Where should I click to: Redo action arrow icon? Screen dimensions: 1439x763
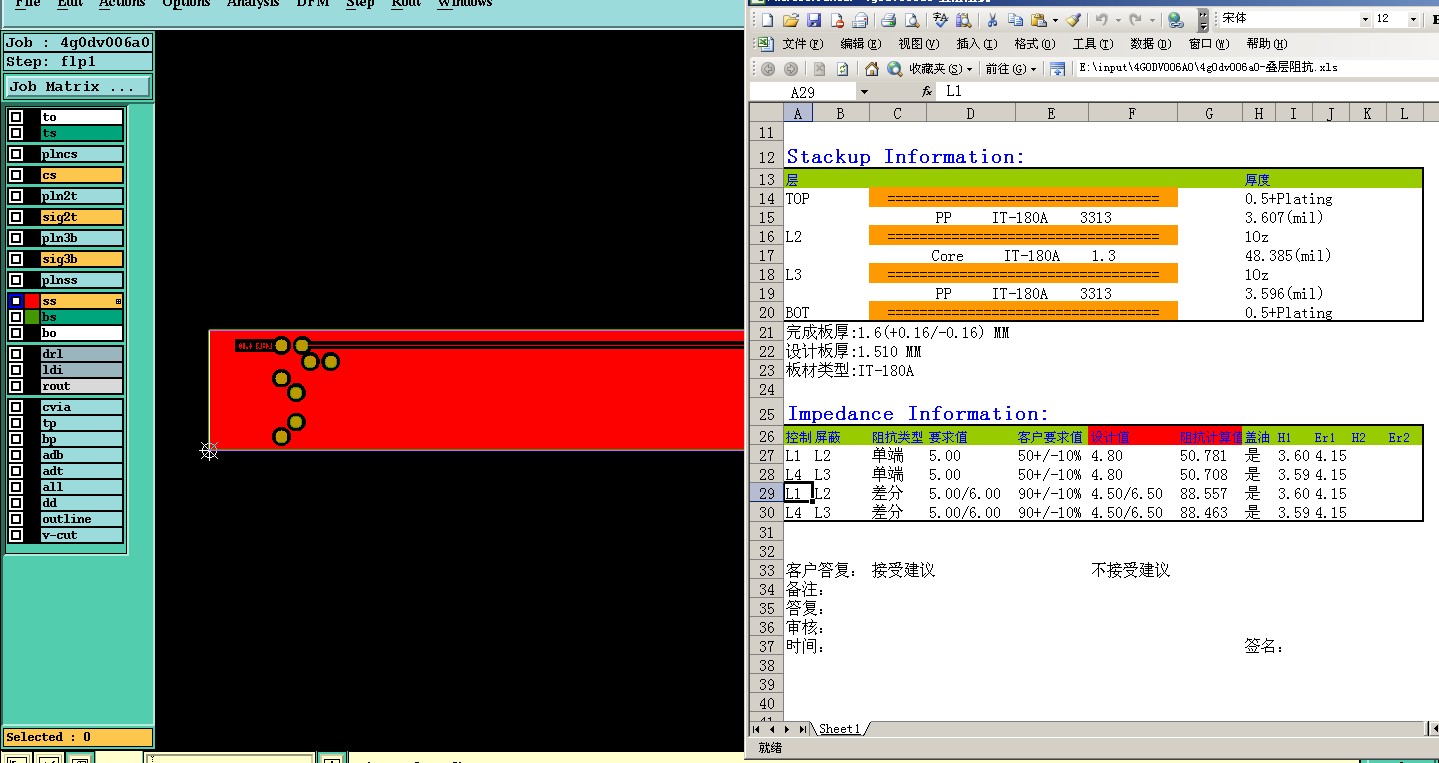pyautogui.click(x=1135, y=20)
